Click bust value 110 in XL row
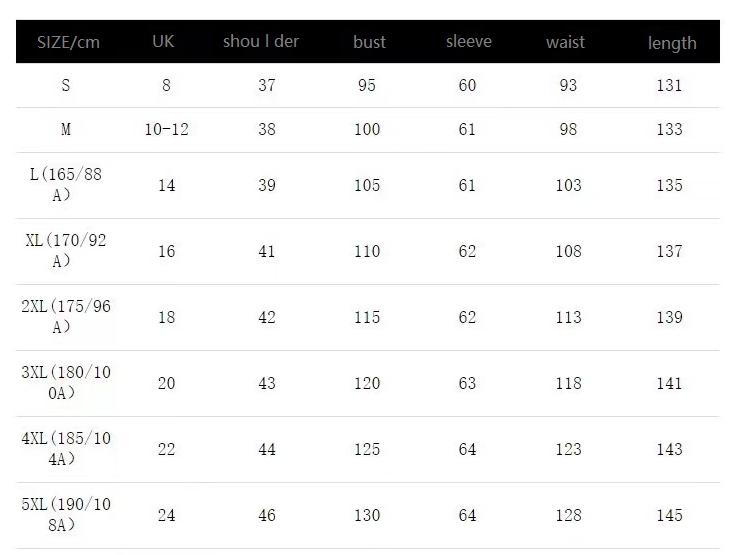This screenshot has width=729, height=555. coord(367,251)
